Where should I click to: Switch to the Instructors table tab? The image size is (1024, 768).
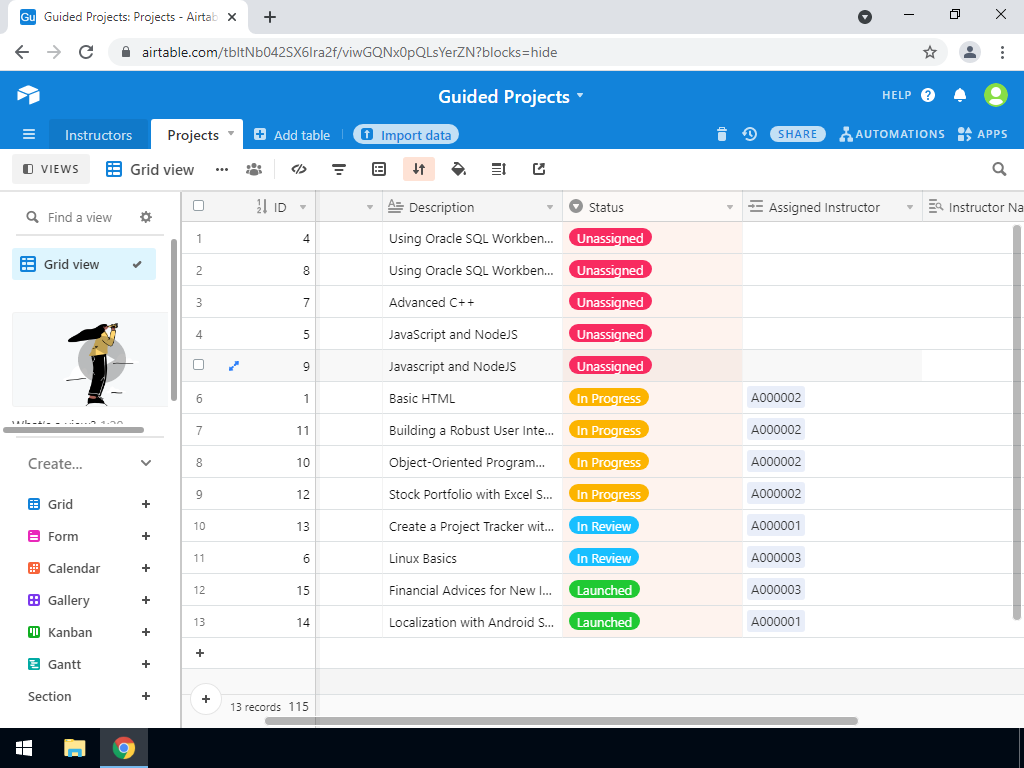pyautogui.click(x=99, y=135)
